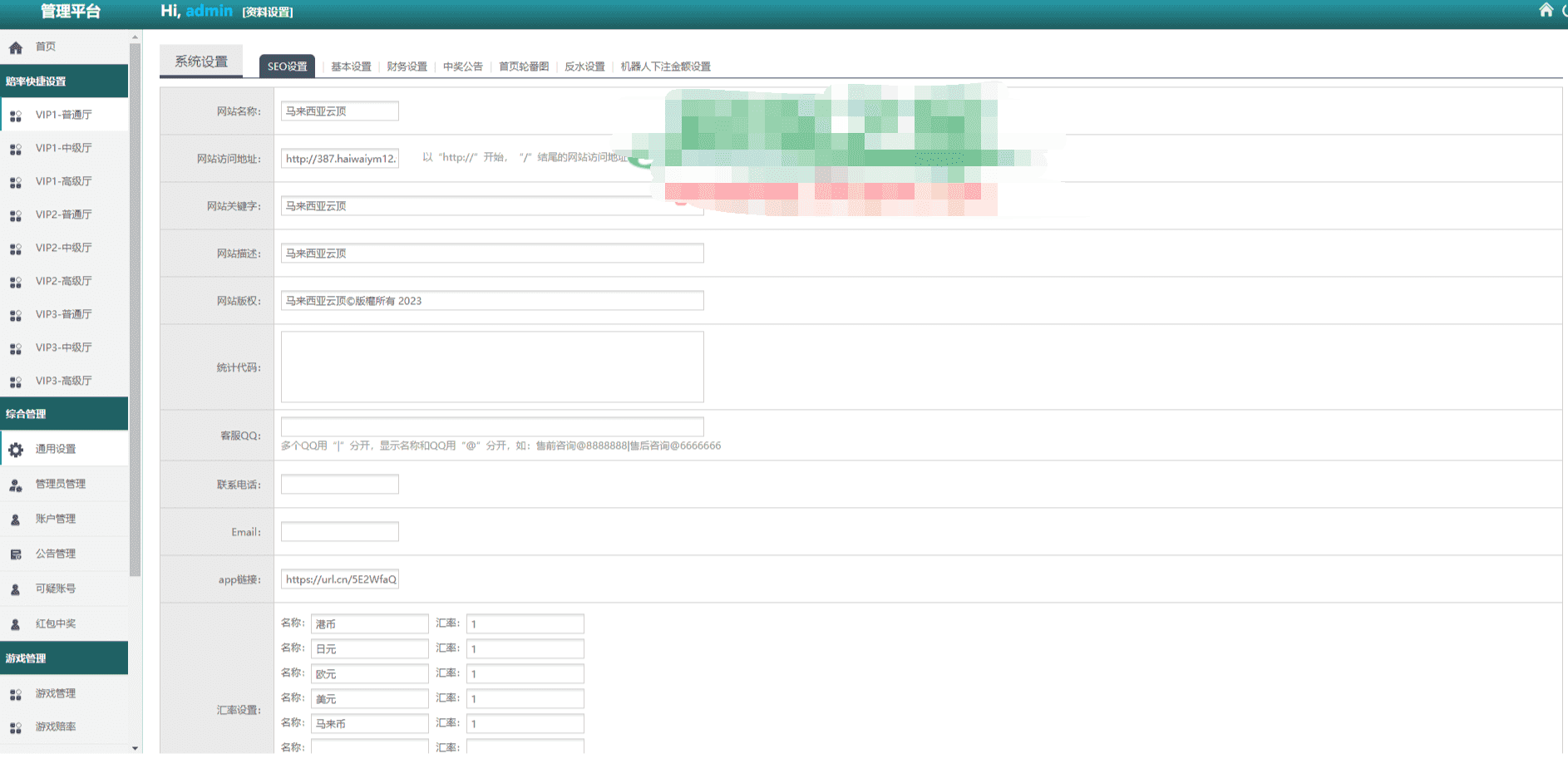Click the Email input field

click(339, 532)
